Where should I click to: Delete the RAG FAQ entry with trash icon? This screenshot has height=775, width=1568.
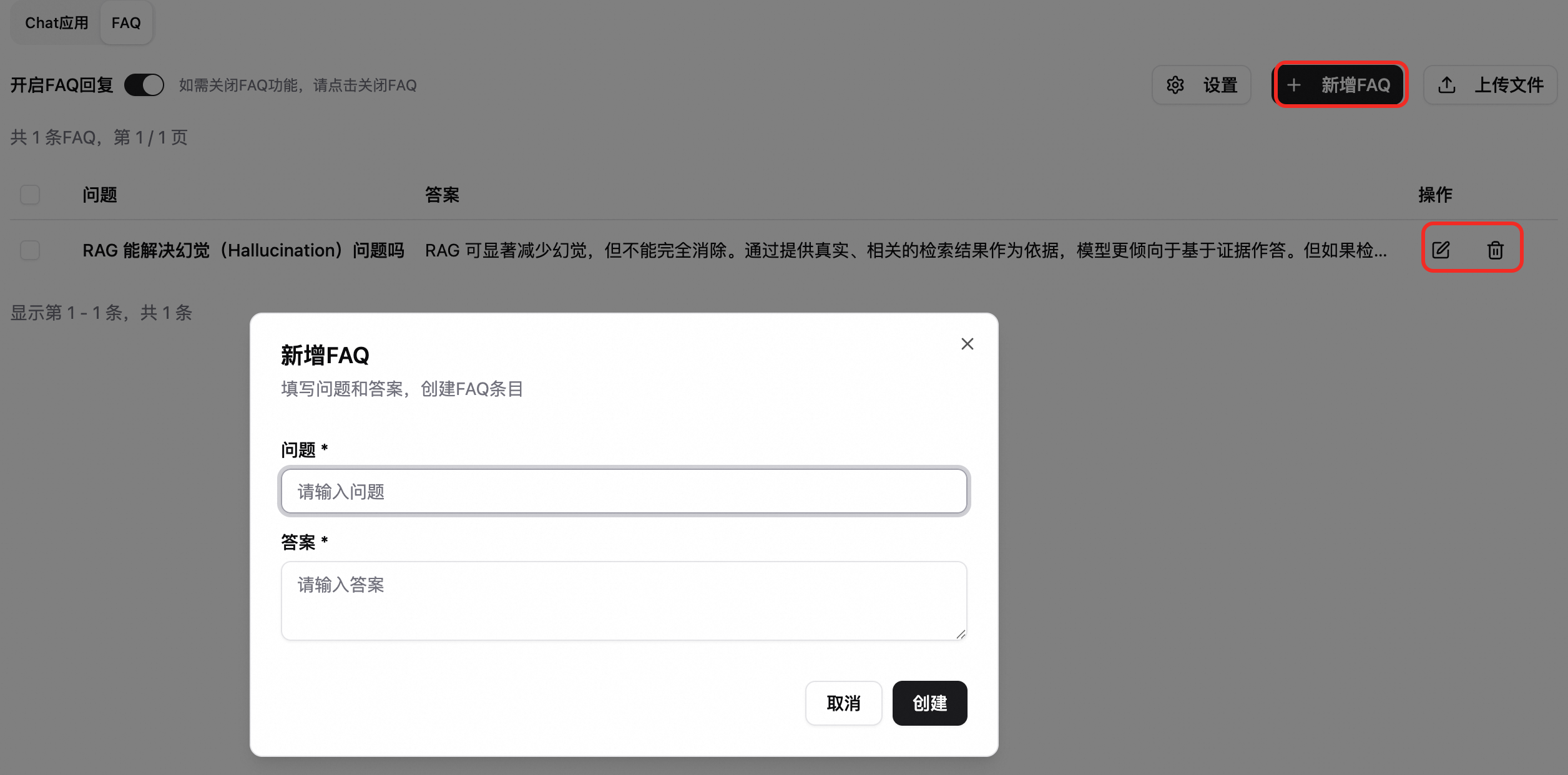(x=1495, y=250)
